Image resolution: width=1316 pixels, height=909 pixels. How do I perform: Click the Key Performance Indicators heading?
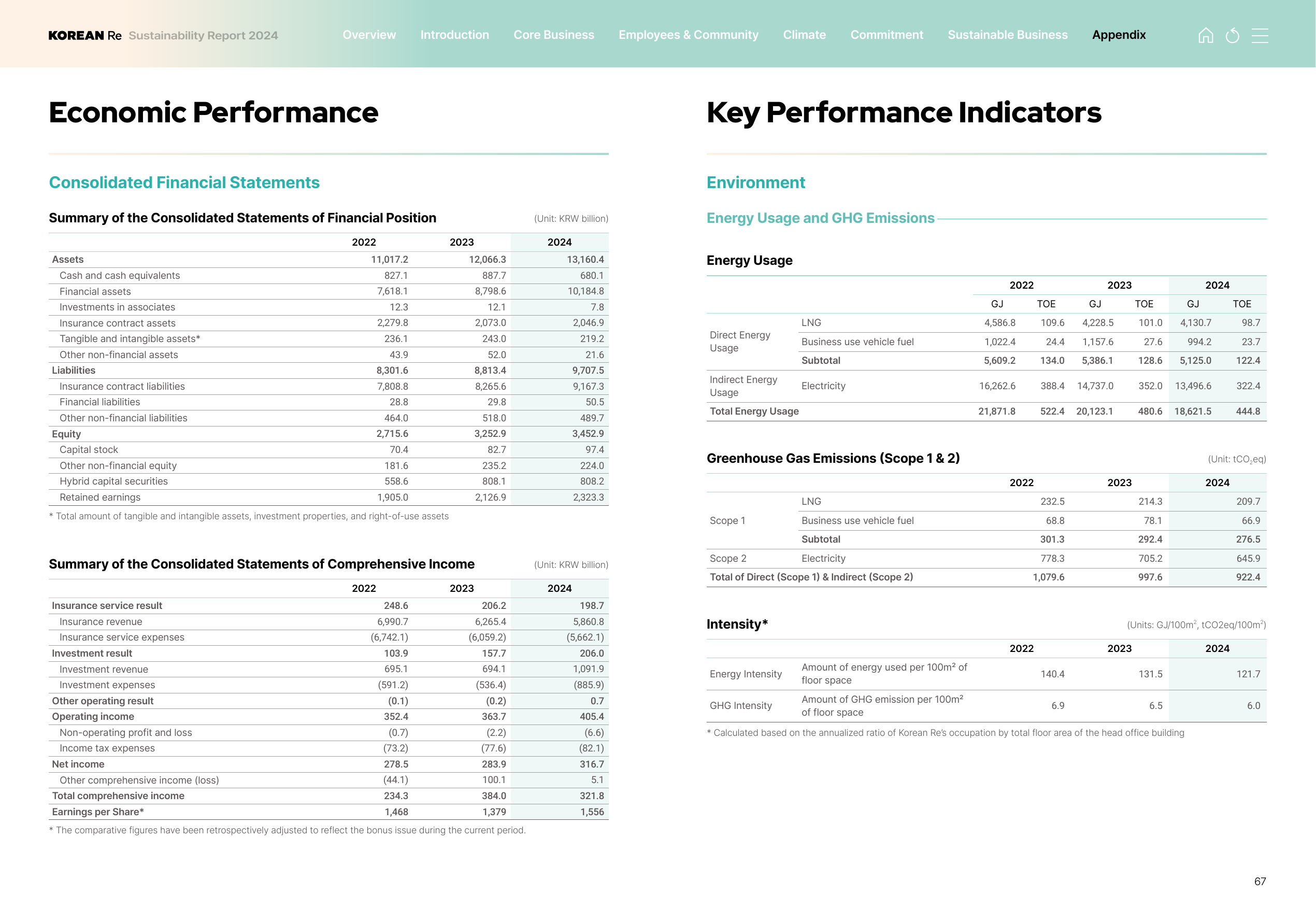904,112
